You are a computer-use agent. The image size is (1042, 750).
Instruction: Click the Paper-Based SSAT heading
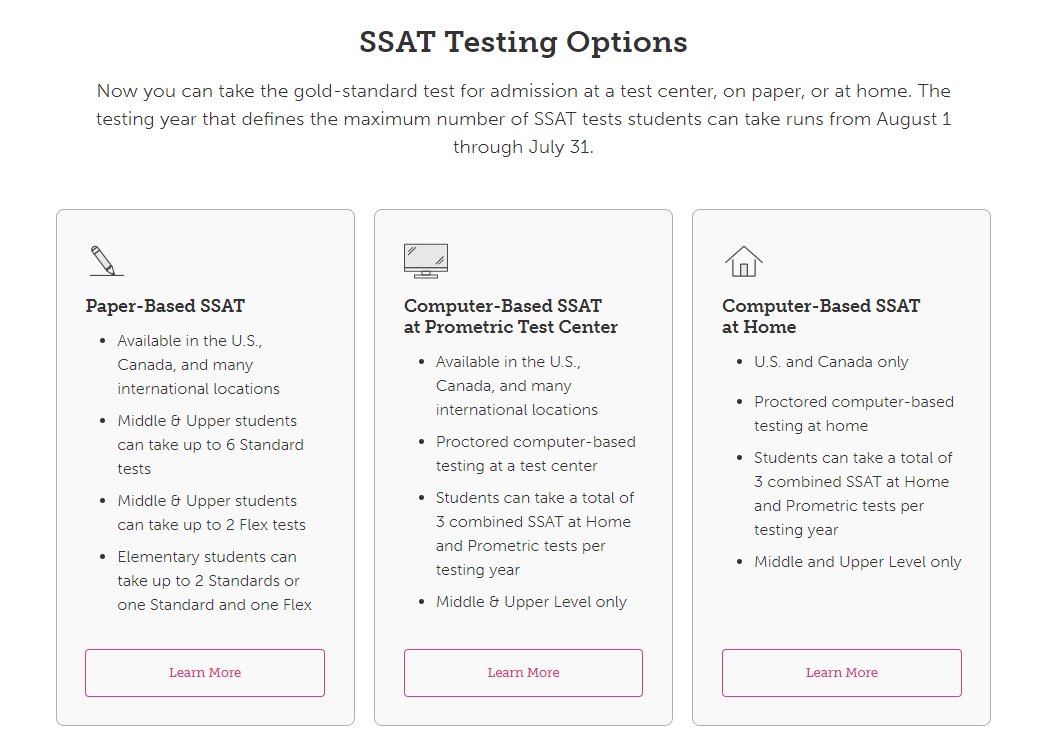[x=165, y=306]
